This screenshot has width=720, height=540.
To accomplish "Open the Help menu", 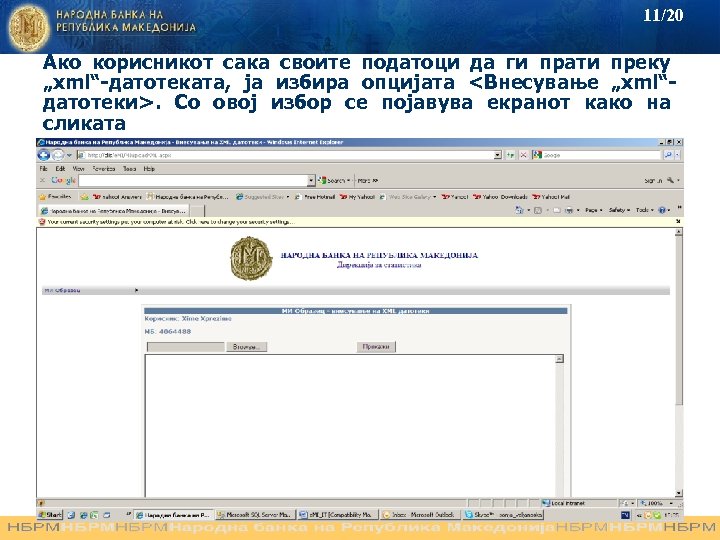I will [x=149, y=169].
